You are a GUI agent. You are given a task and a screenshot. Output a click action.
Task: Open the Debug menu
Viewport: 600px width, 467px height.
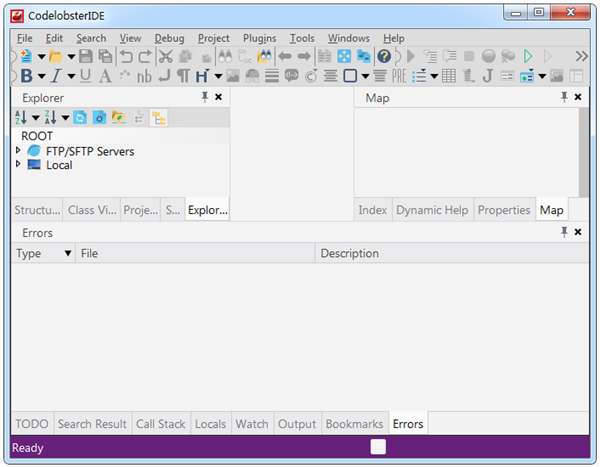coord(169,38)
